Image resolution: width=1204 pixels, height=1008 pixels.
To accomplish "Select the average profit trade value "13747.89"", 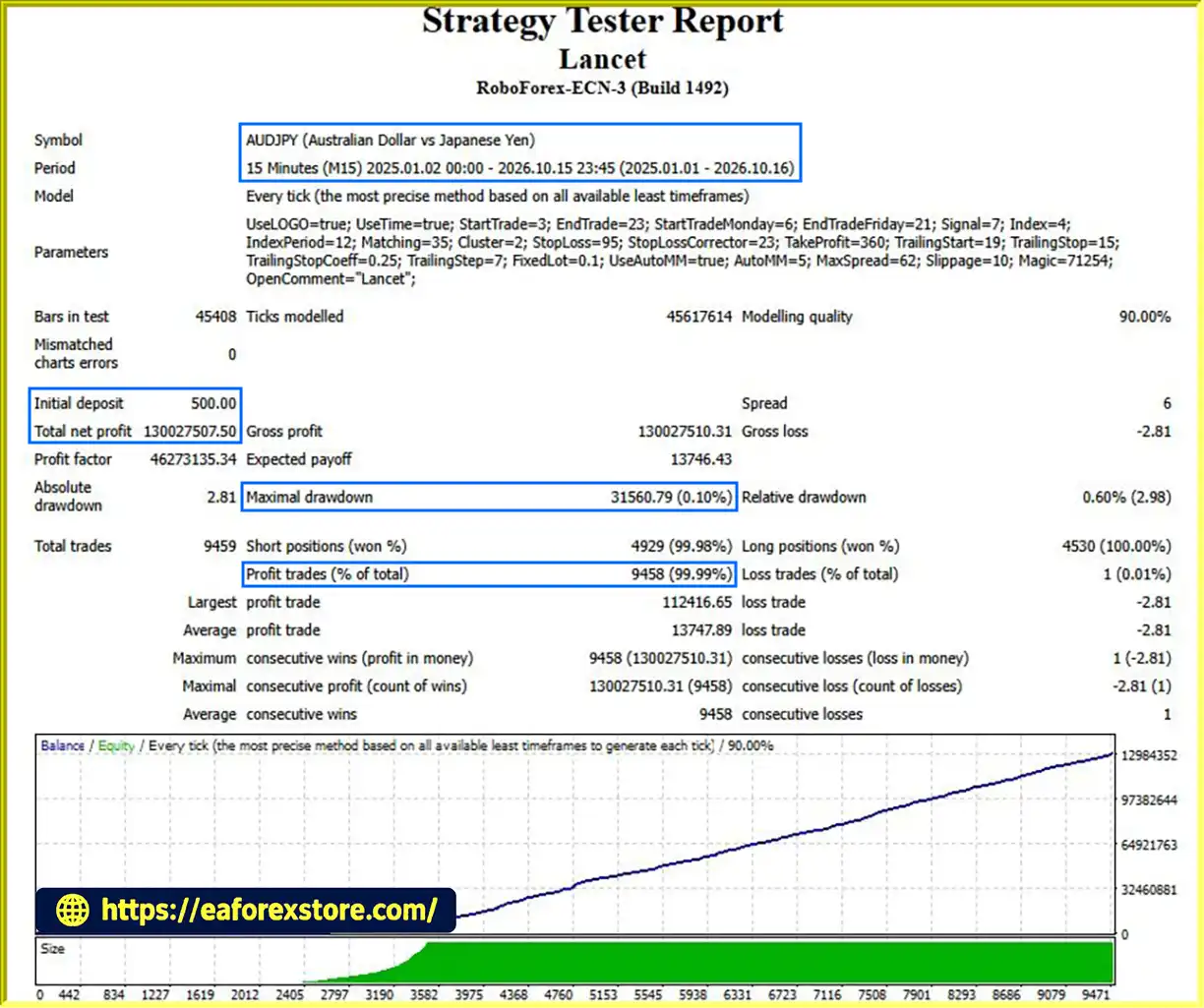I will pyautogui.click(x=701, y=629).
